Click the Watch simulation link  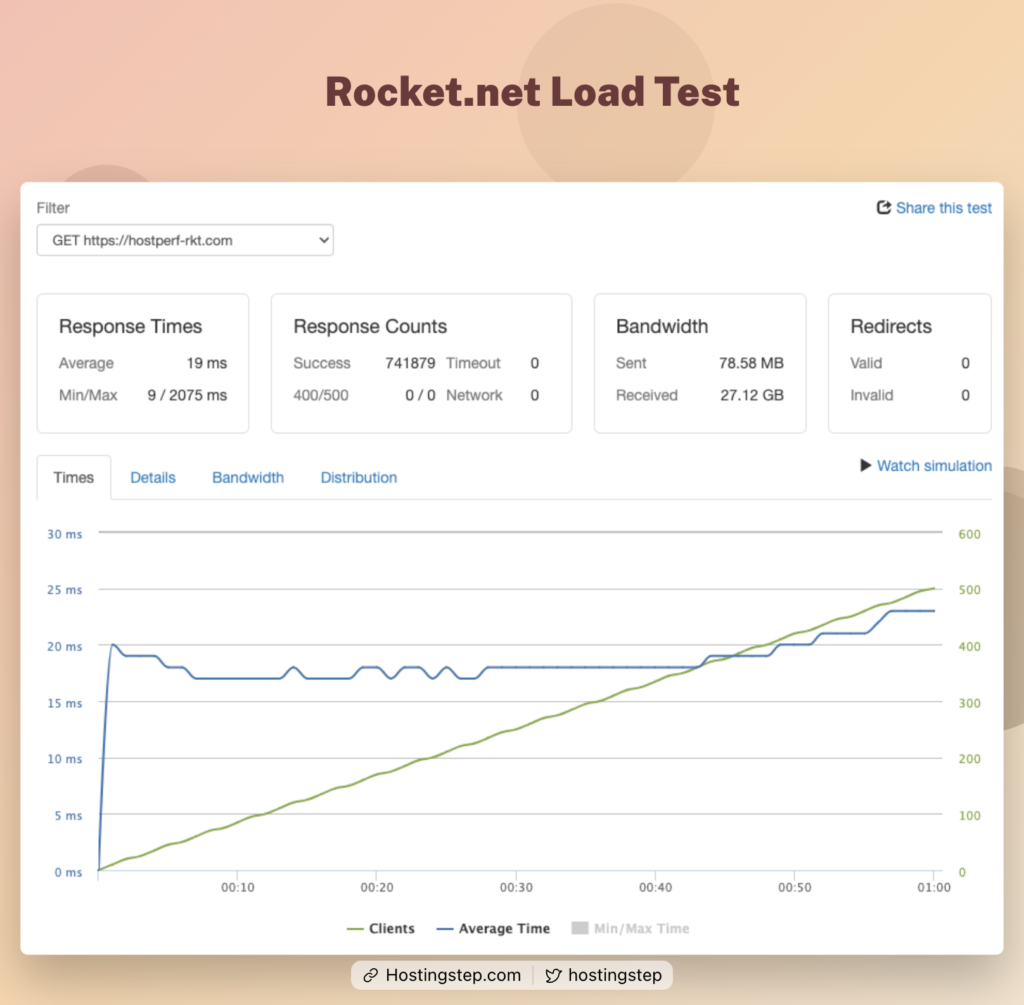click(934, 466)
